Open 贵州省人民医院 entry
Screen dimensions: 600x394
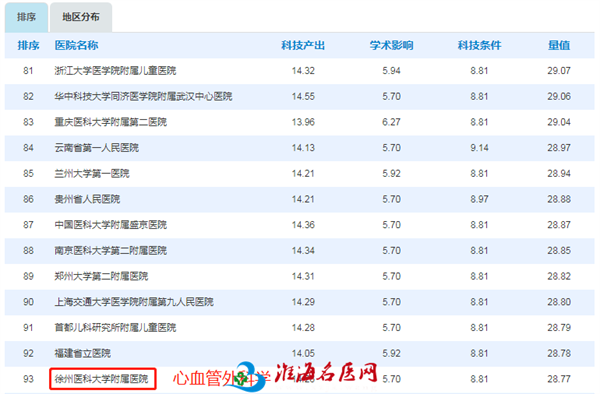tap(87, 199)
